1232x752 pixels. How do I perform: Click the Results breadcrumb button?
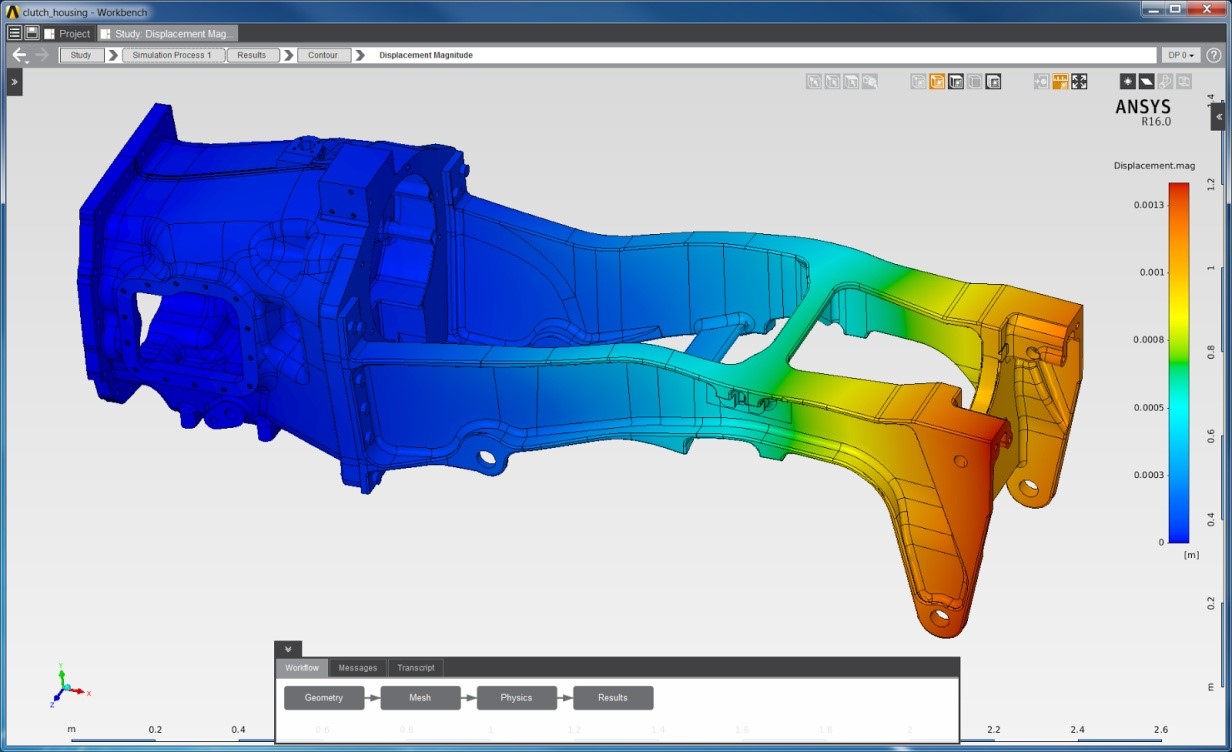click(x=252, y=55)
